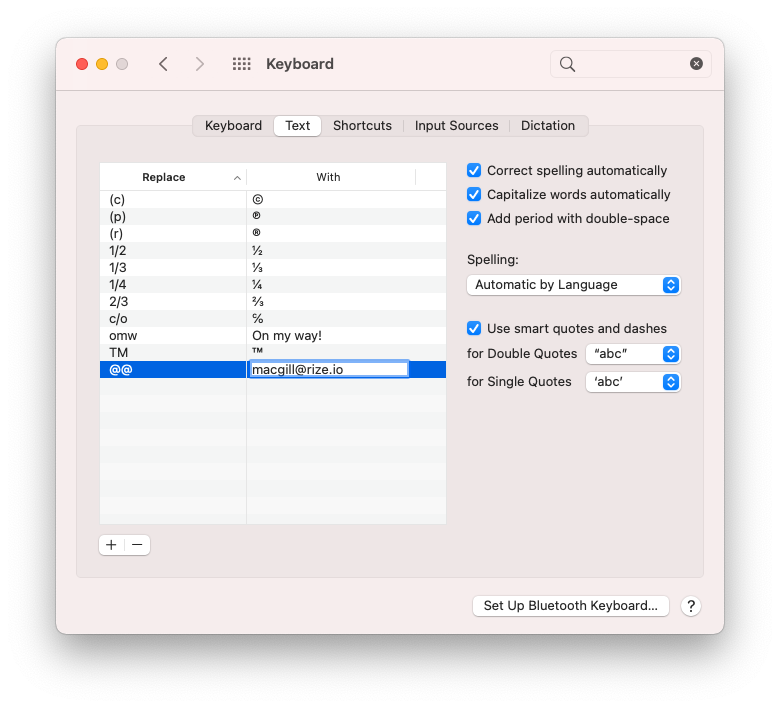780x708 pixels.
Task: Select the (r) replacement entry
Action: pyautogui.click(x=273, y=233)
